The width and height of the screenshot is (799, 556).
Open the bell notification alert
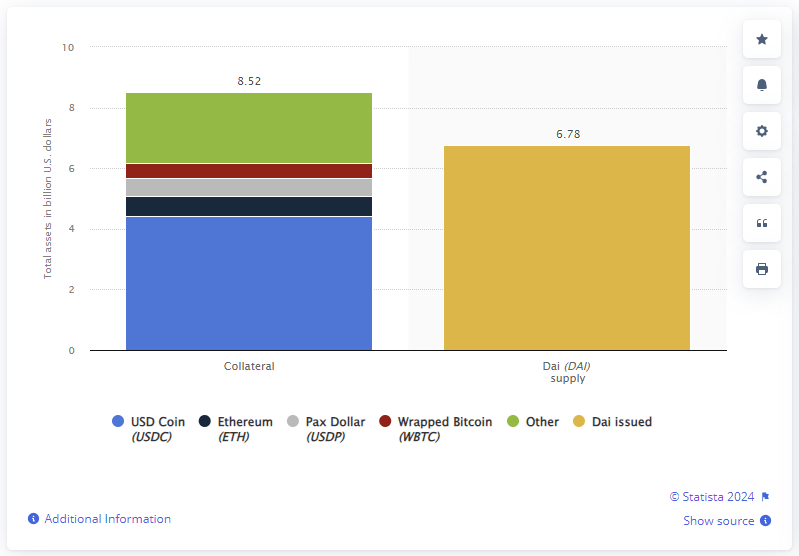762,85
